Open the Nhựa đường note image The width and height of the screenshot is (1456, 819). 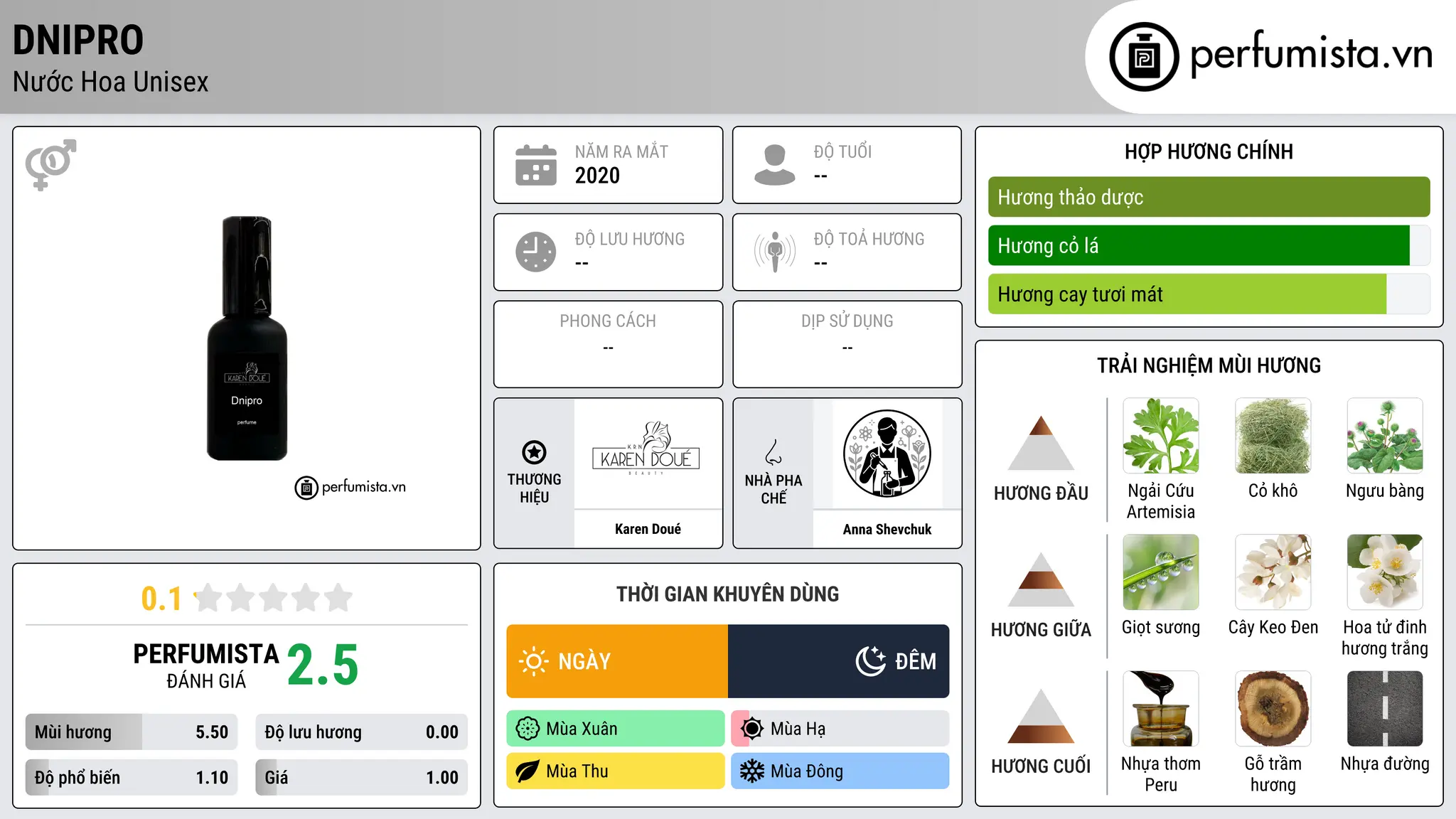click(1385, 709)
